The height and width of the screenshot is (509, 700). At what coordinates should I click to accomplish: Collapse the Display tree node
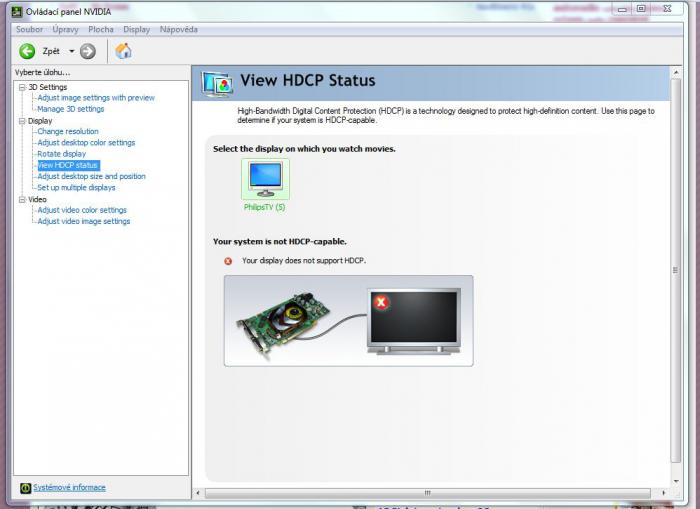[22, 121]
